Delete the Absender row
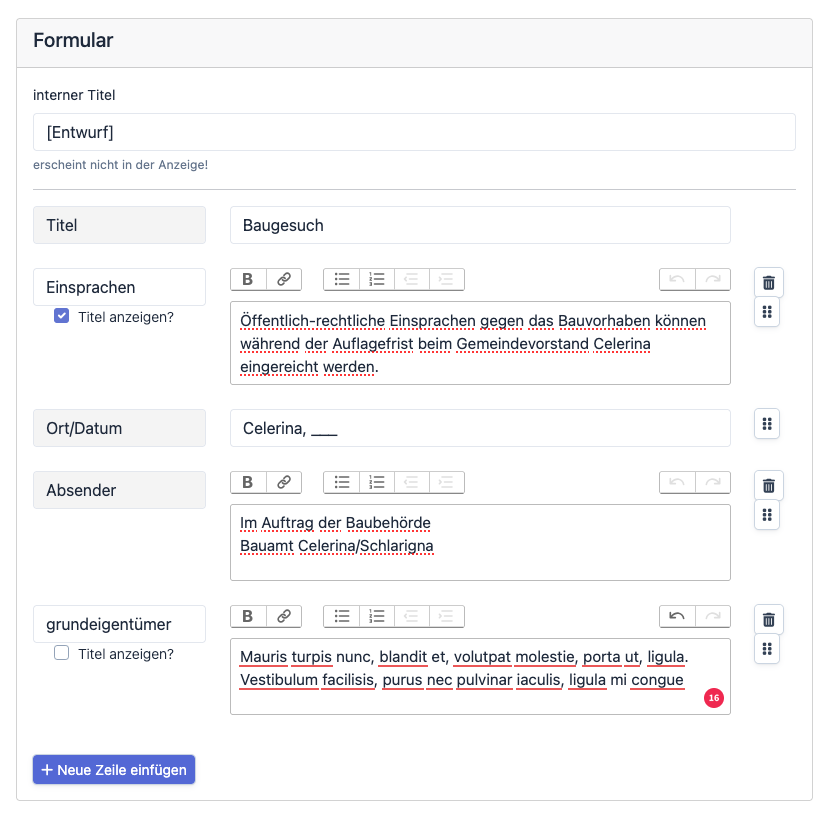The height and width of the screenshot is (825, 830). 768,486
